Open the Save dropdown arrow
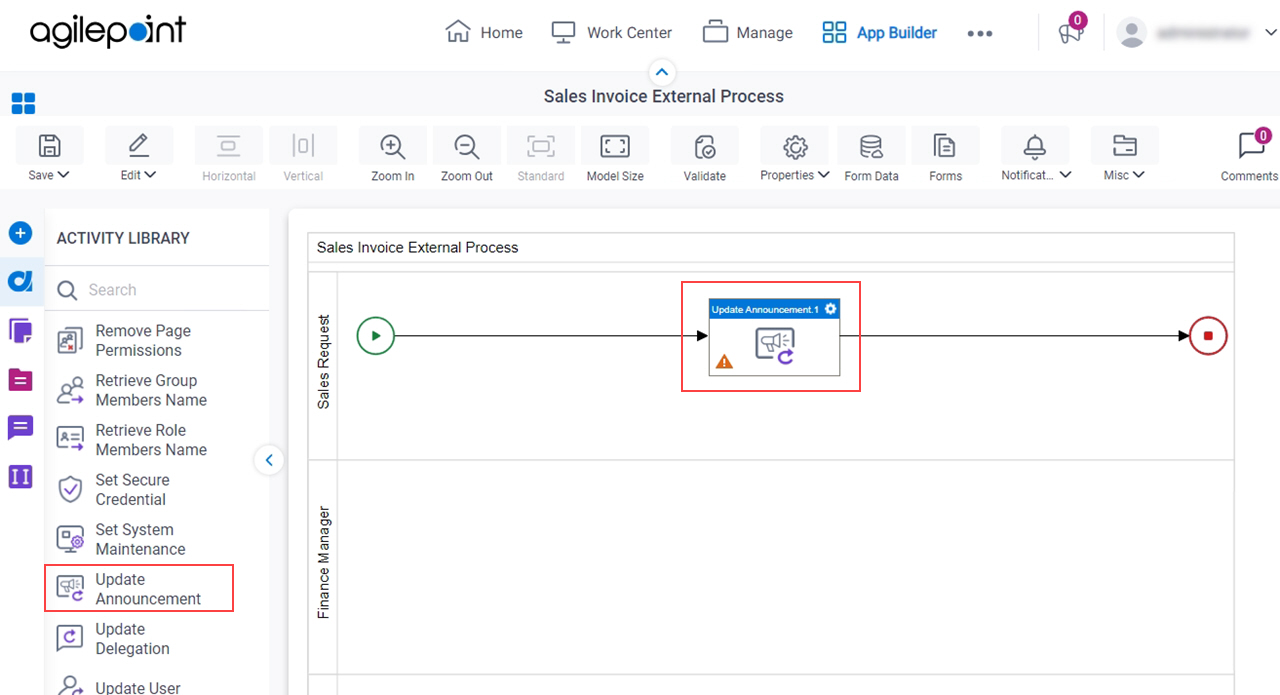The image size is (1280, 695). pos(64,175)
